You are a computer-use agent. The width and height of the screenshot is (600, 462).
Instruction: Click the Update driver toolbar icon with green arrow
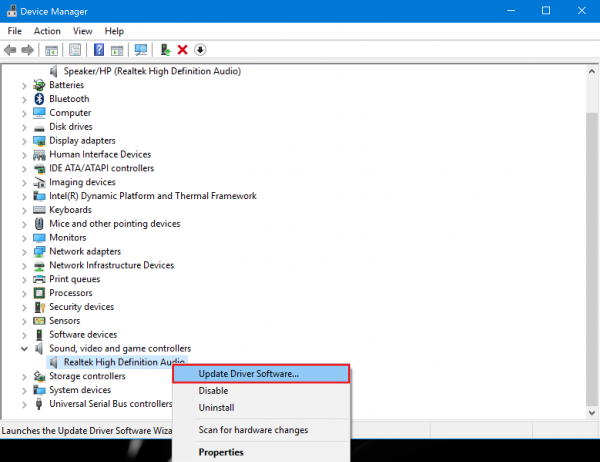(x=165, y=50)
